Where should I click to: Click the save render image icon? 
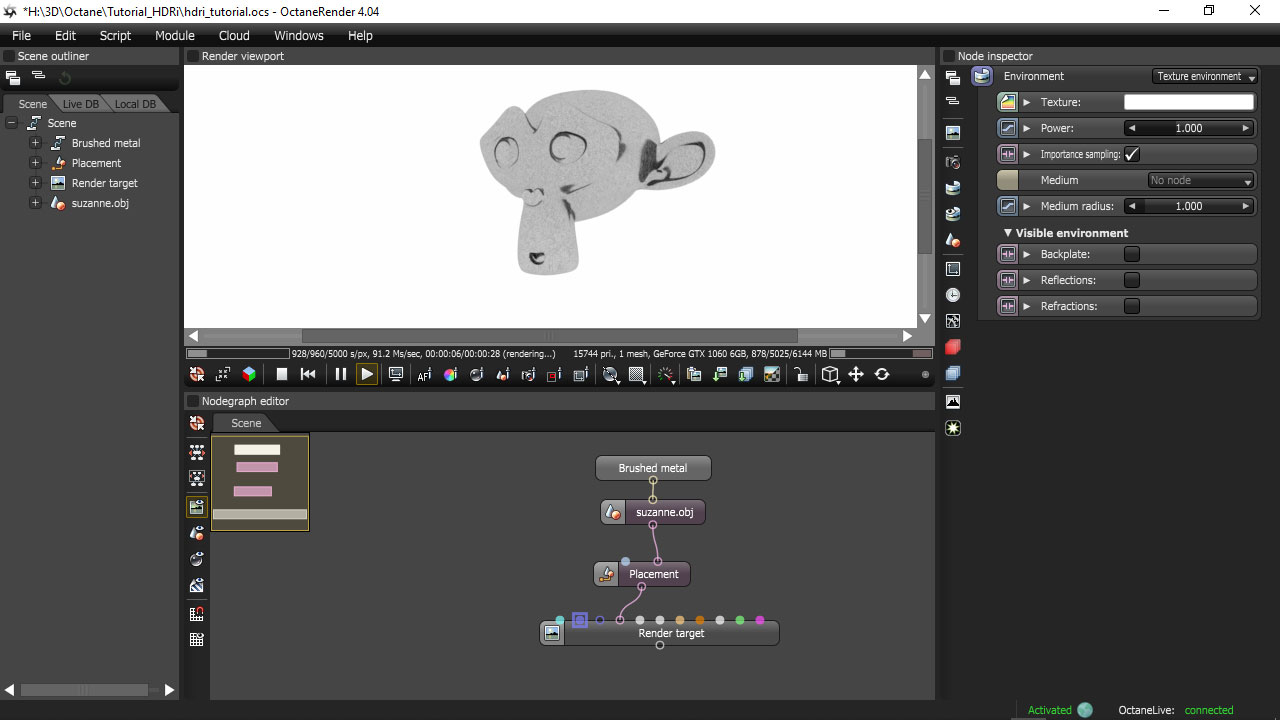pyautogui.click(x=720, y=374)
